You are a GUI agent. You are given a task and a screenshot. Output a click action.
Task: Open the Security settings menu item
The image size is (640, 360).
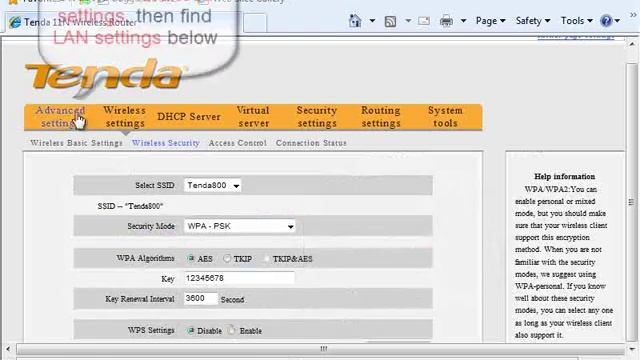(x=317, y=117)
